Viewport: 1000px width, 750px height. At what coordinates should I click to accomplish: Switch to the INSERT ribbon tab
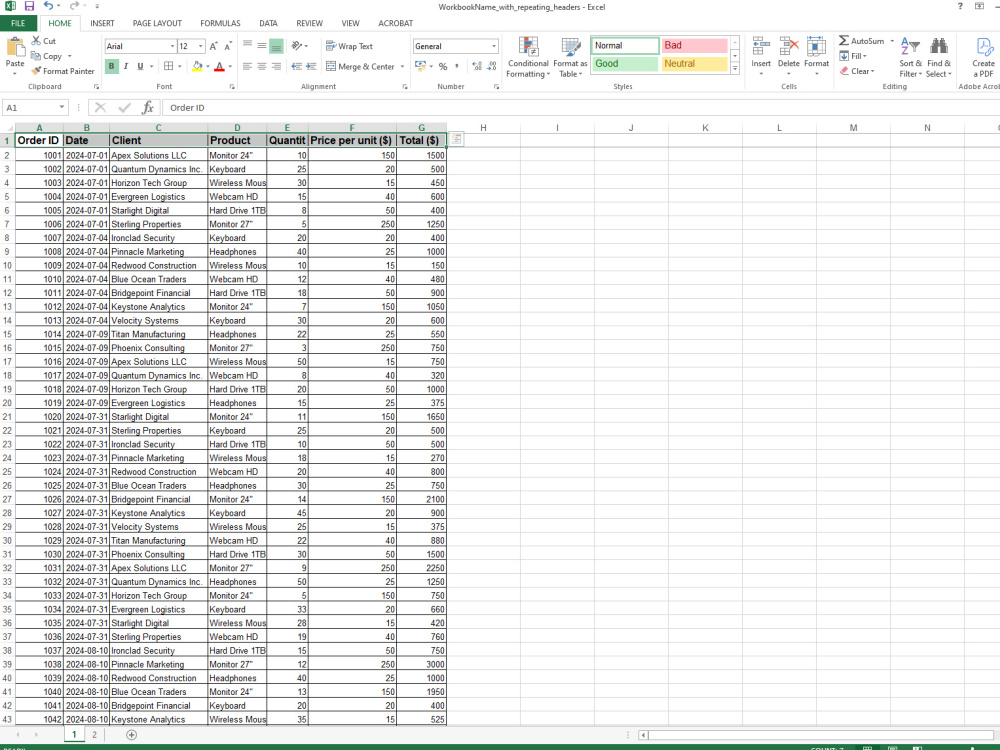coord(102,23)
